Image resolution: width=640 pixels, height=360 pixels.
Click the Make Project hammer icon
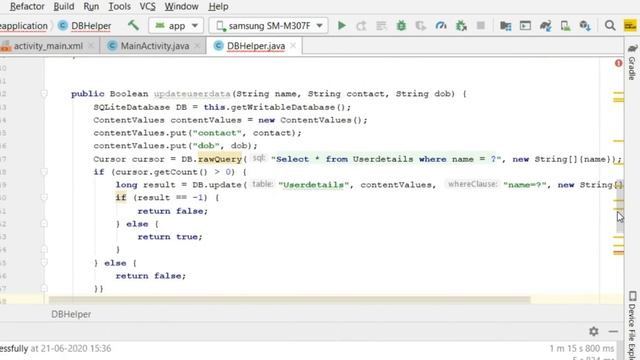click(133, 25)
